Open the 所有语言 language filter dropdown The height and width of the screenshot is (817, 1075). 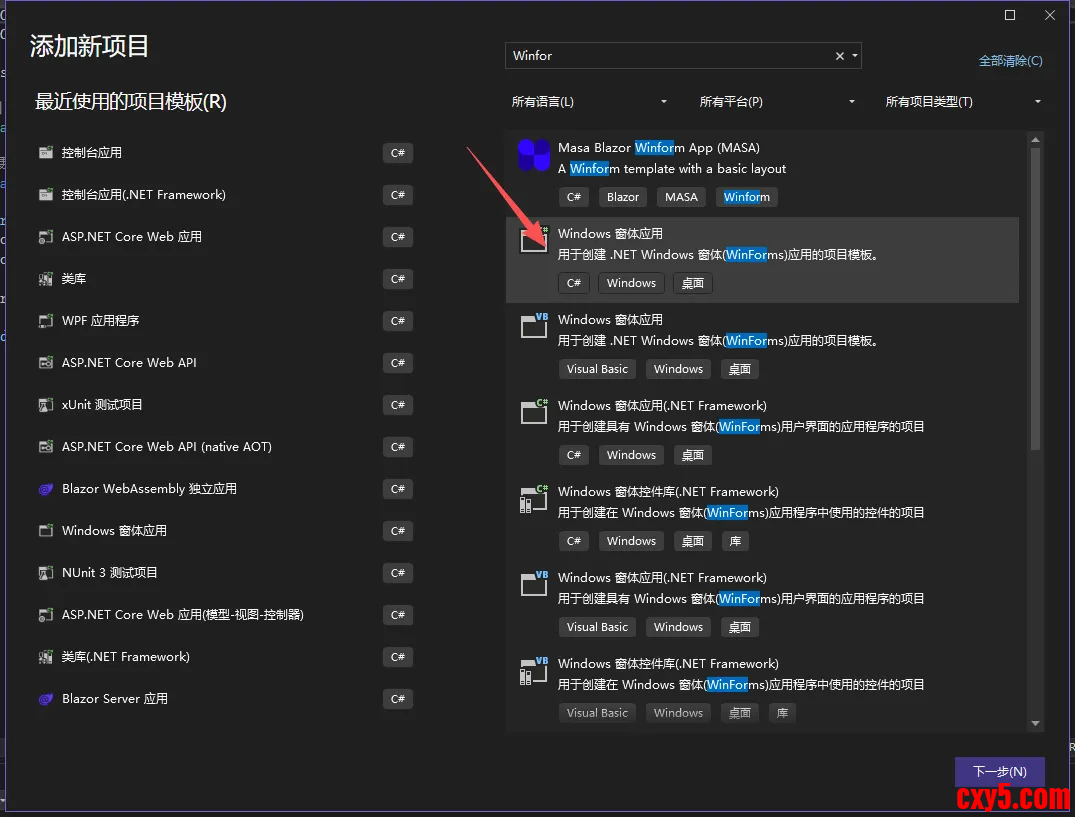pyautogui.click(x=589, y=102)
